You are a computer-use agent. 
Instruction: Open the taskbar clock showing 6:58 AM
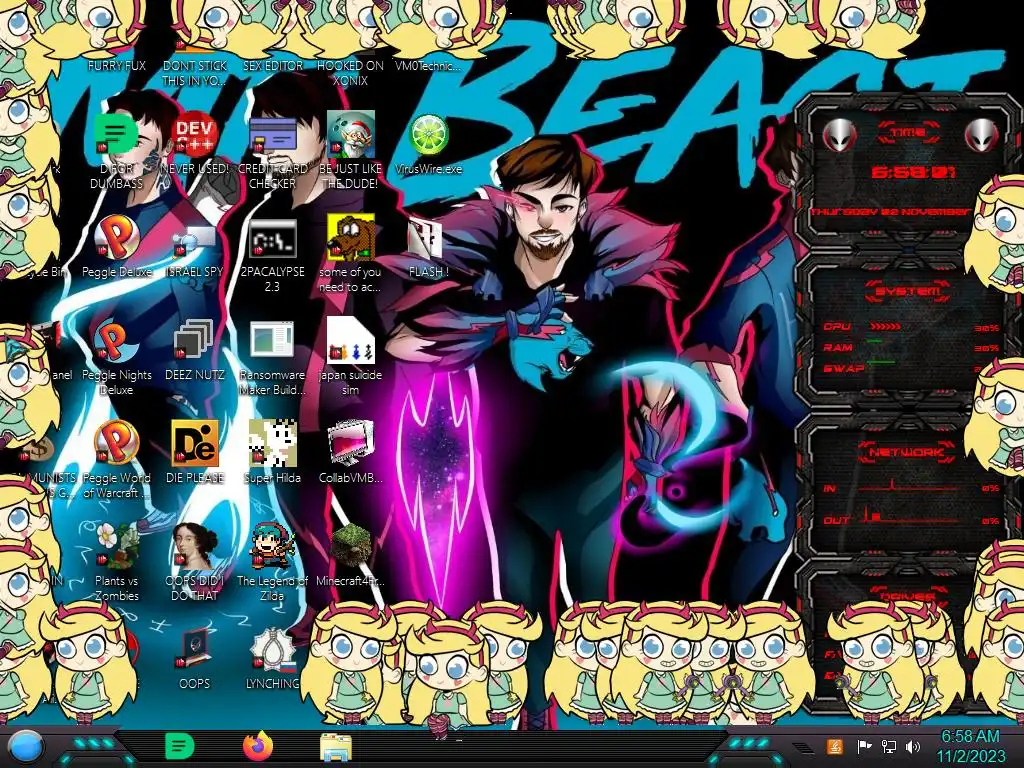click(x=970, y=746)
